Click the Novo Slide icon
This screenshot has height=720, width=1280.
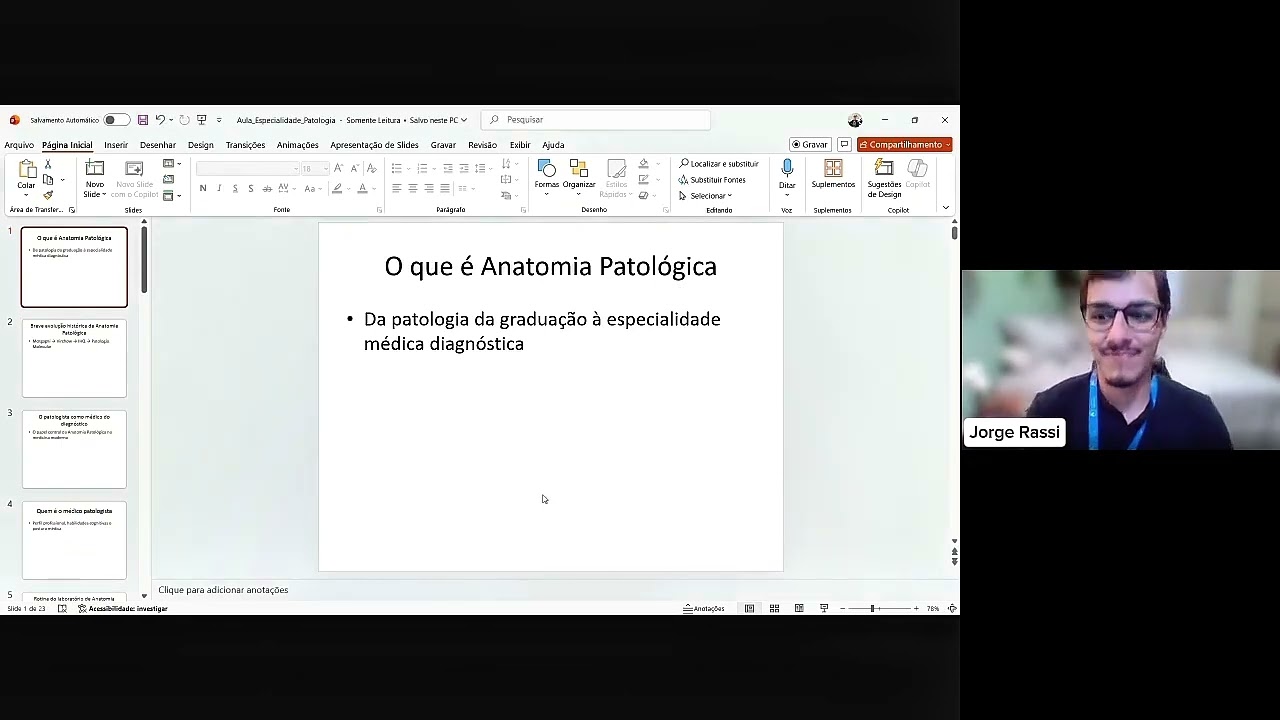click(x=95, y=169)
